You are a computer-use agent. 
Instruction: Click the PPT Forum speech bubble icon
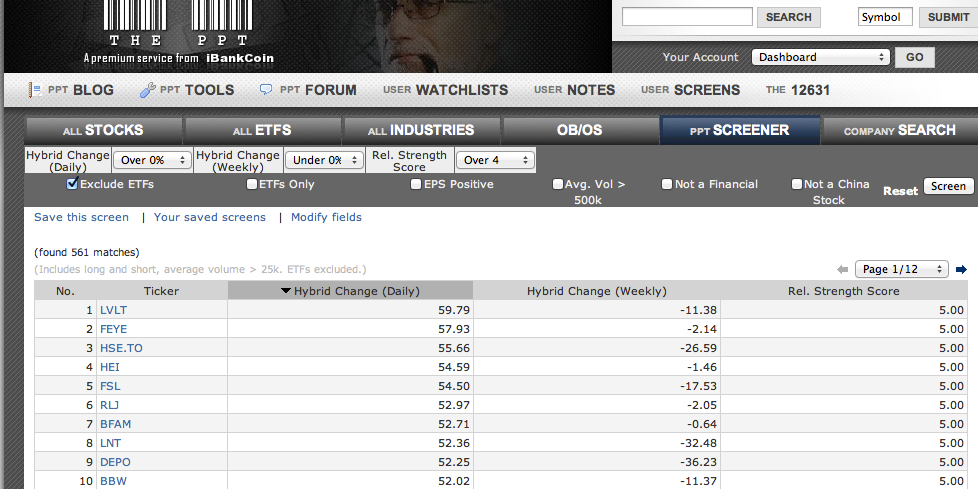tap(266, 89)
